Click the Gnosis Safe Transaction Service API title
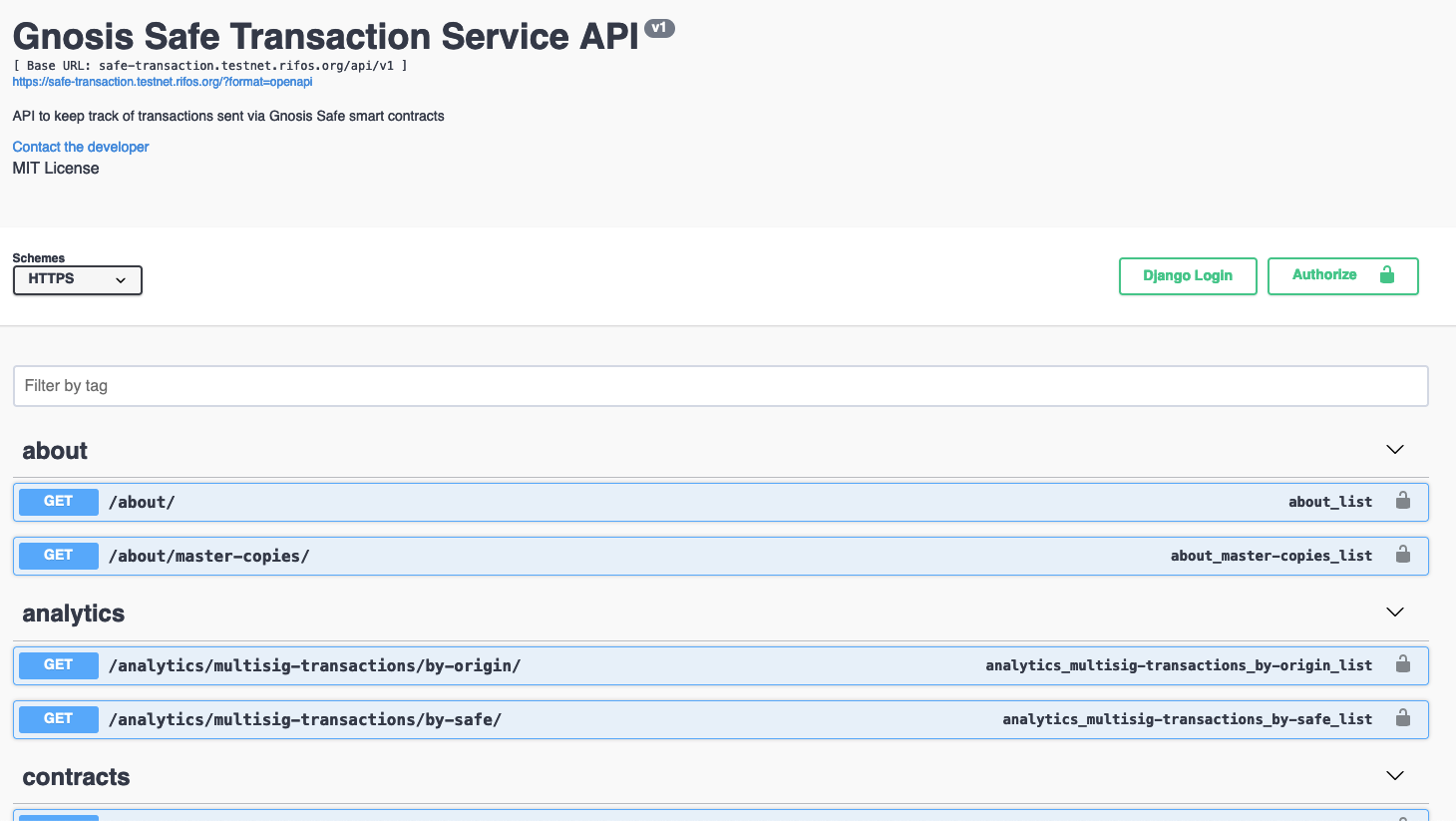Image resolution: width=1456 pixels, height=821 pixels. (325, 36)
